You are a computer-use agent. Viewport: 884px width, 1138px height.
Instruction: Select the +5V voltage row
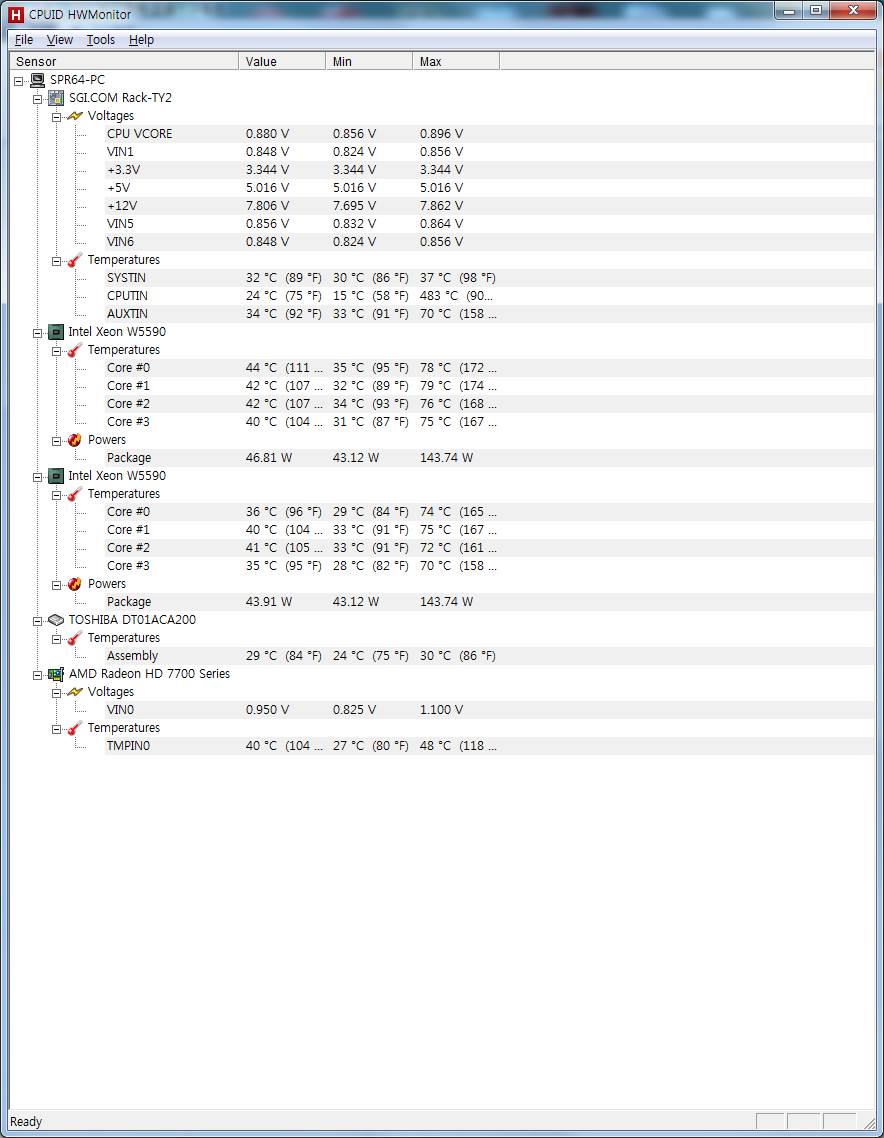pos(490,188)
